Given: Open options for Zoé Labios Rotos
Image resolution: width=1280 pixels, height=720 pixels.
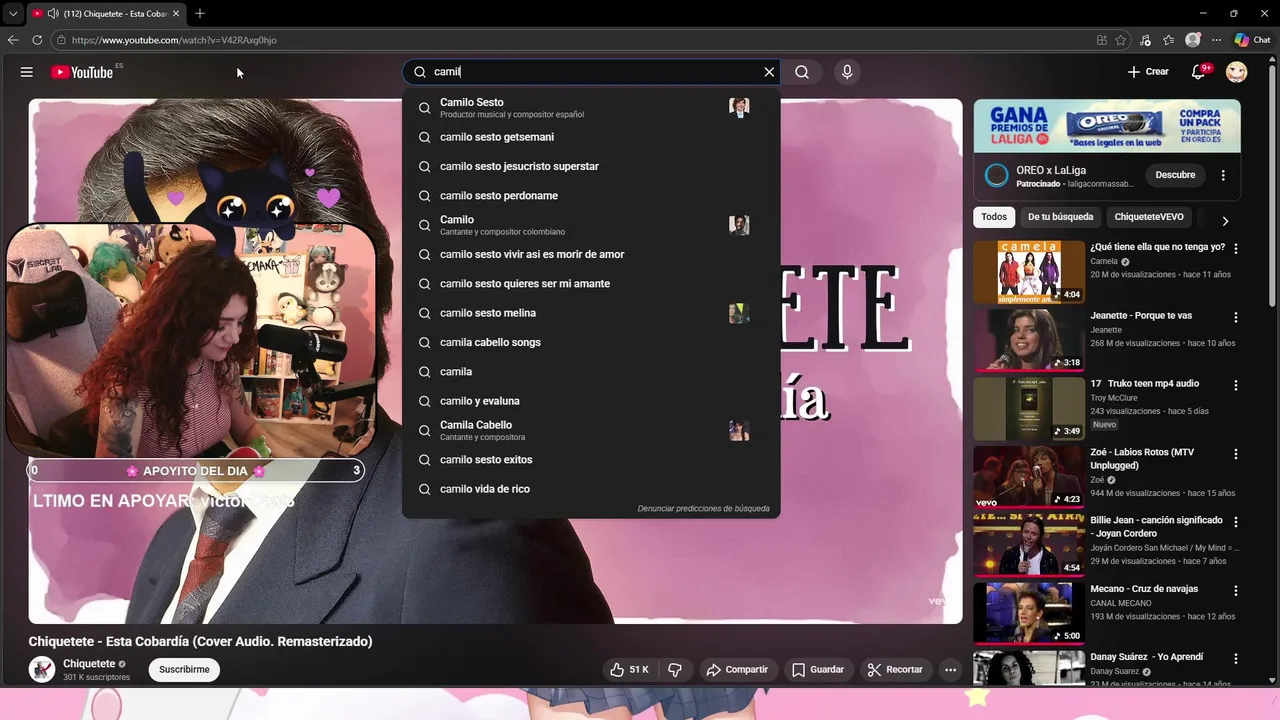Looking at the screenshot, I should click(1236, 454).
